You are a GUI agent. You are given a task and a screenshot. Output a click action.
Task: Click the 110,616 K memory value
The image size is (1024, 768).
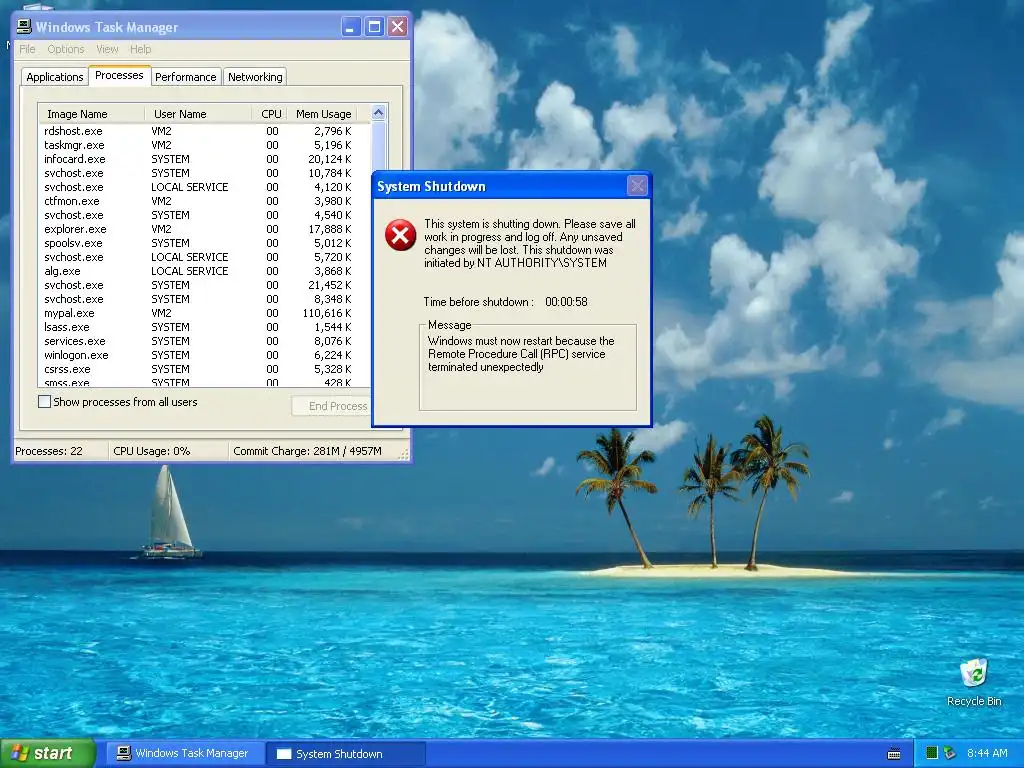click(327, 313)
